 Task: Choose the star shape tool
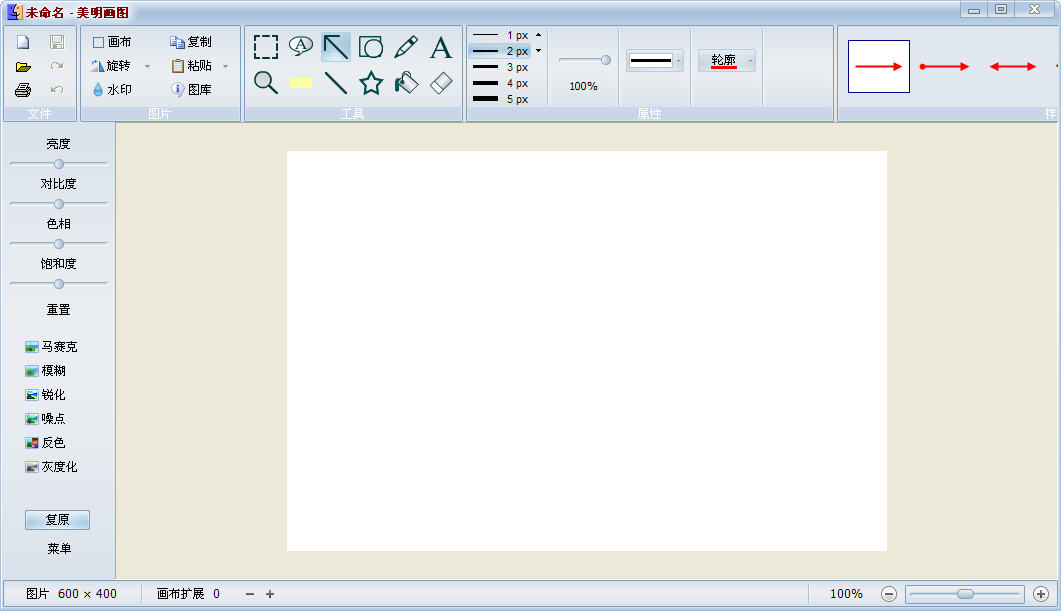(x=371, y=83)
